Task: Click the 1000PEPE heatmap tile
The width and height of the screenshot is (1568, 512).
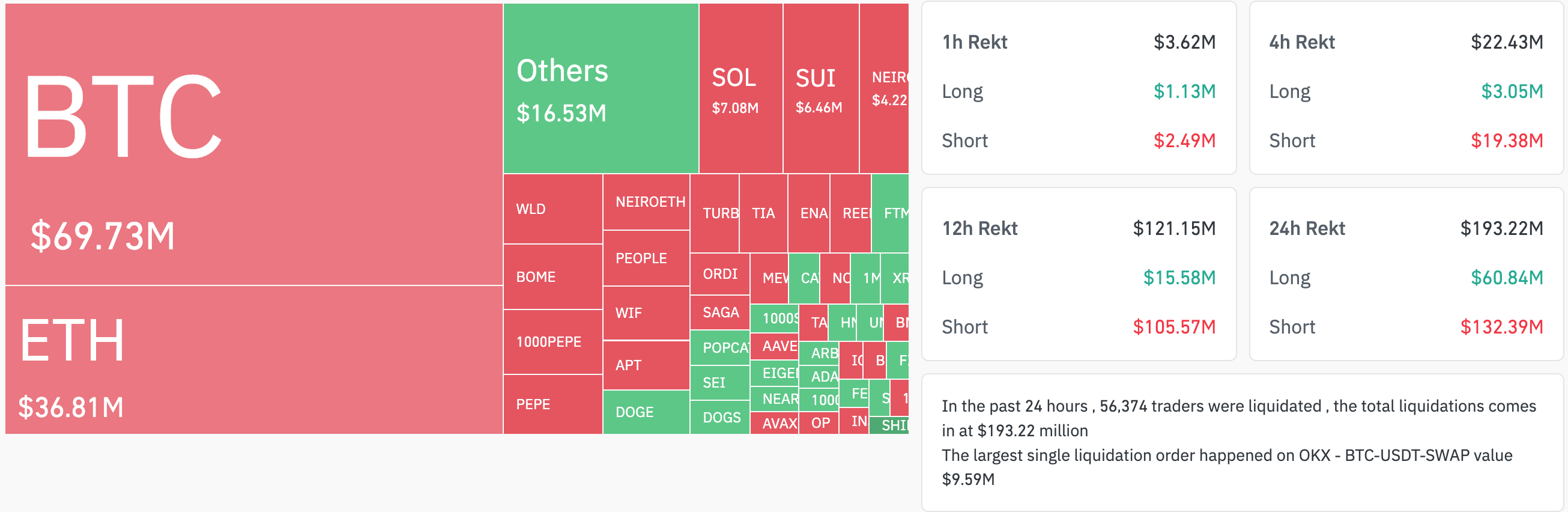Action: (x=552, y=341)
